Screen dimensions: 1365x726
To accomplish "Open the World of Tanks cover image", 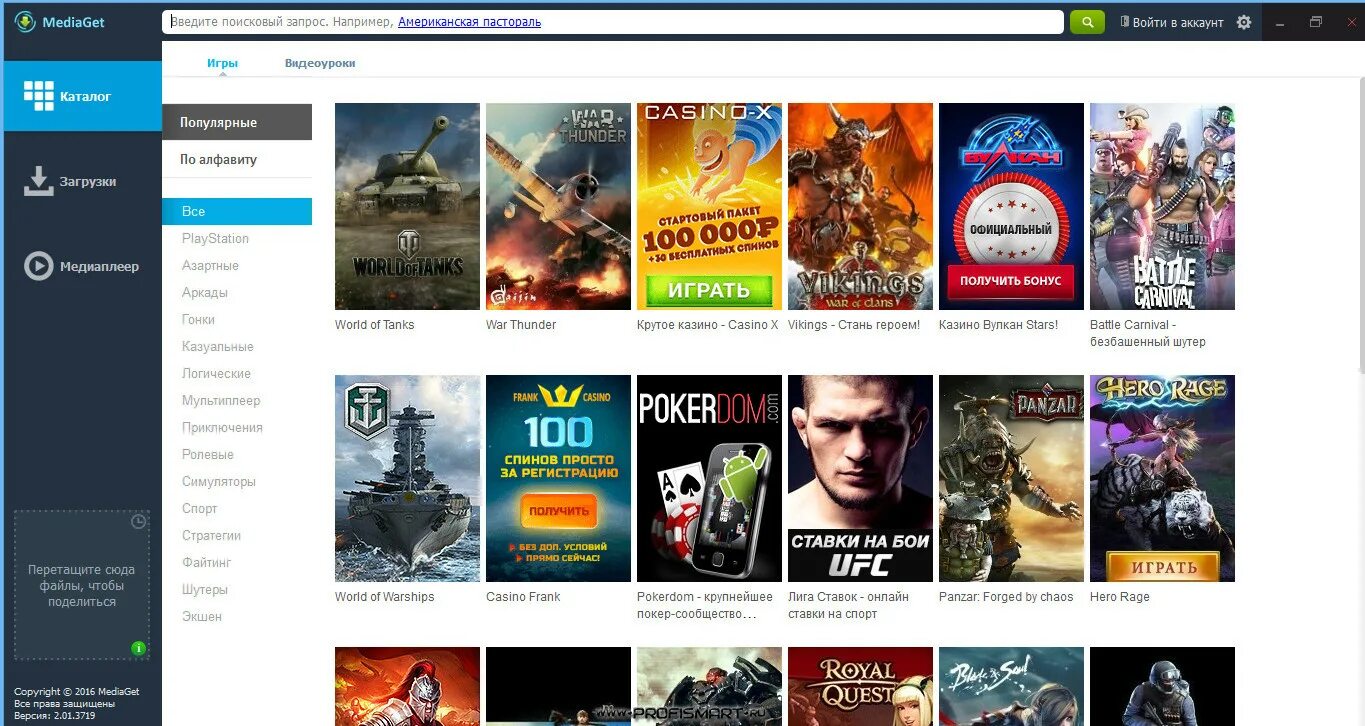I will tap(407, 206).
